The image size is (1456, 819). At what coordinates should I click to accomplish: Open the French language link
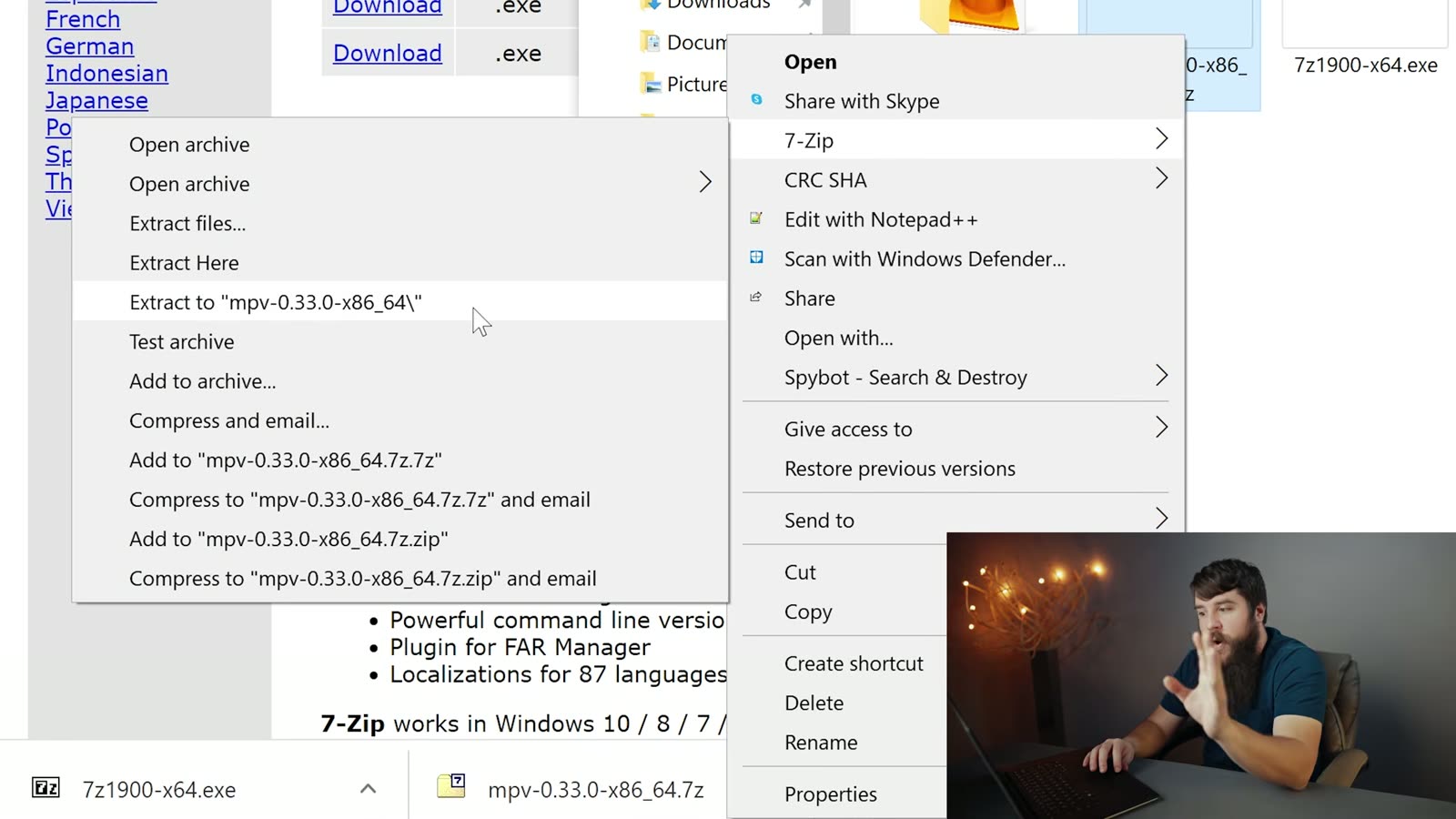pyautogui.click(x=83, y=19)
